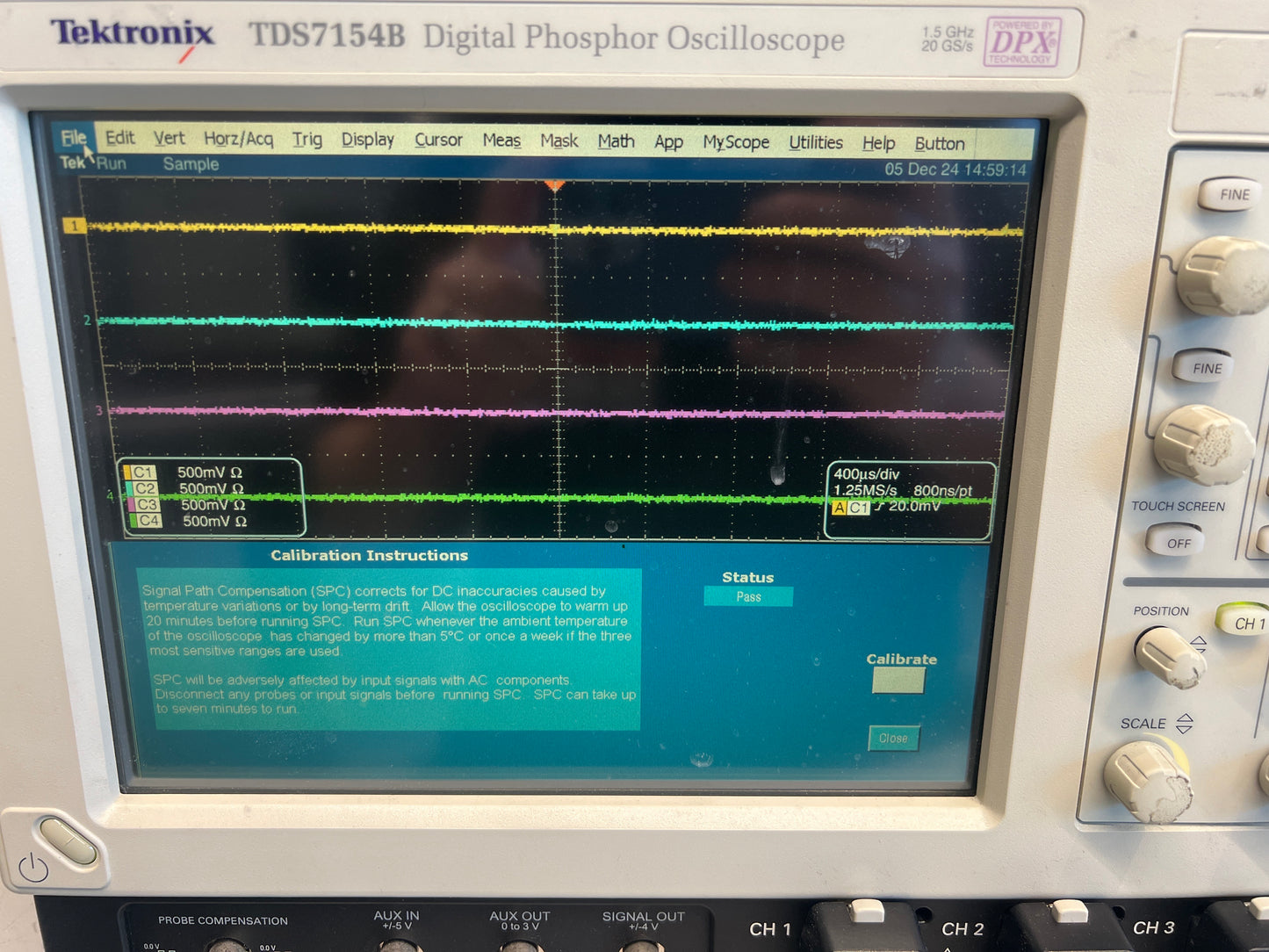Click the orange trigger position marker
The image size is (1269, 952).
point(554,186)
